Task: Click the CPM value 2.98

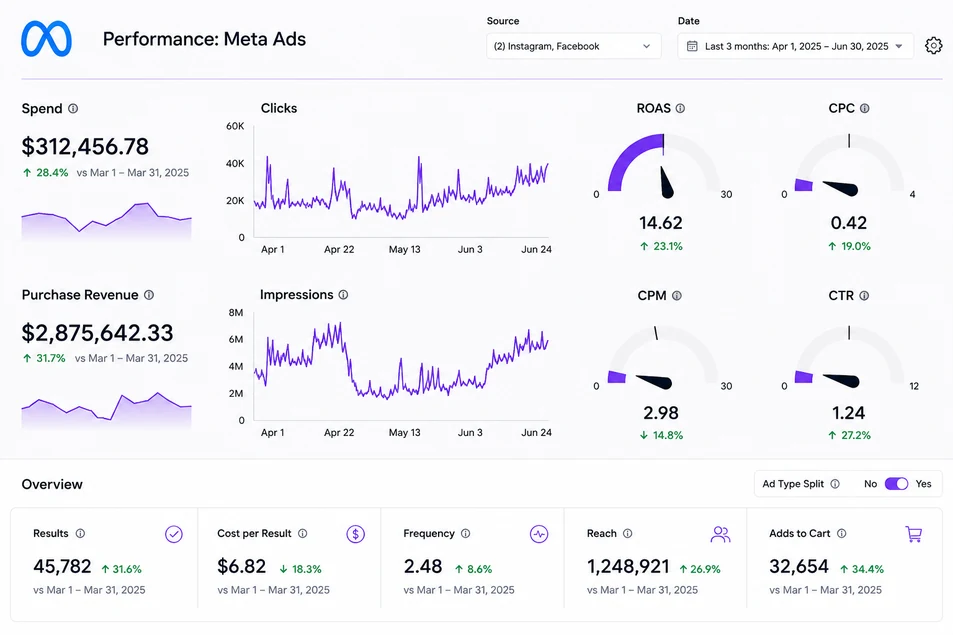Action: click(661, 413)
